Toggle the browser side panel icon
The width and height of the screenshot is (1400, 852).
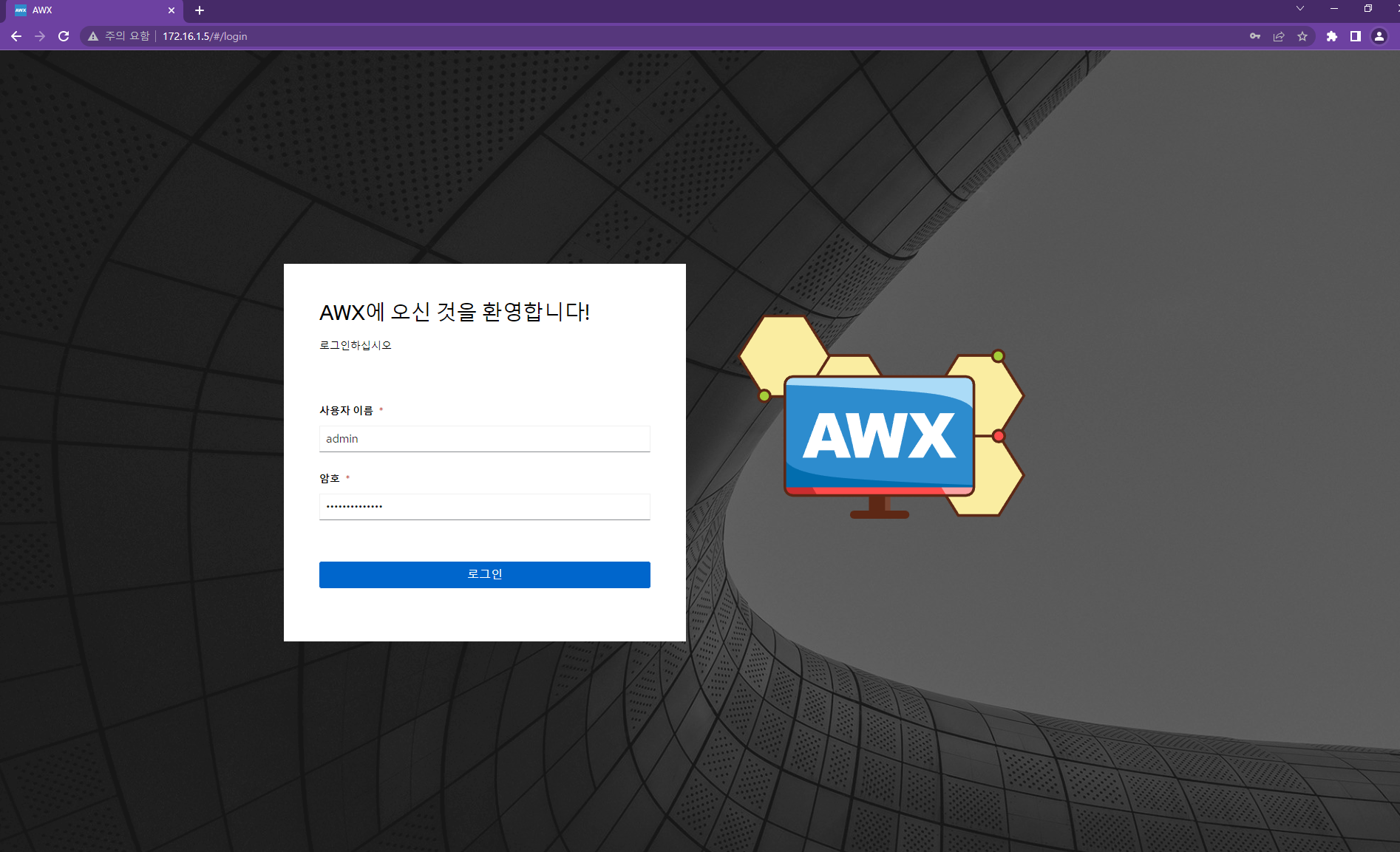coord(1356,36)
